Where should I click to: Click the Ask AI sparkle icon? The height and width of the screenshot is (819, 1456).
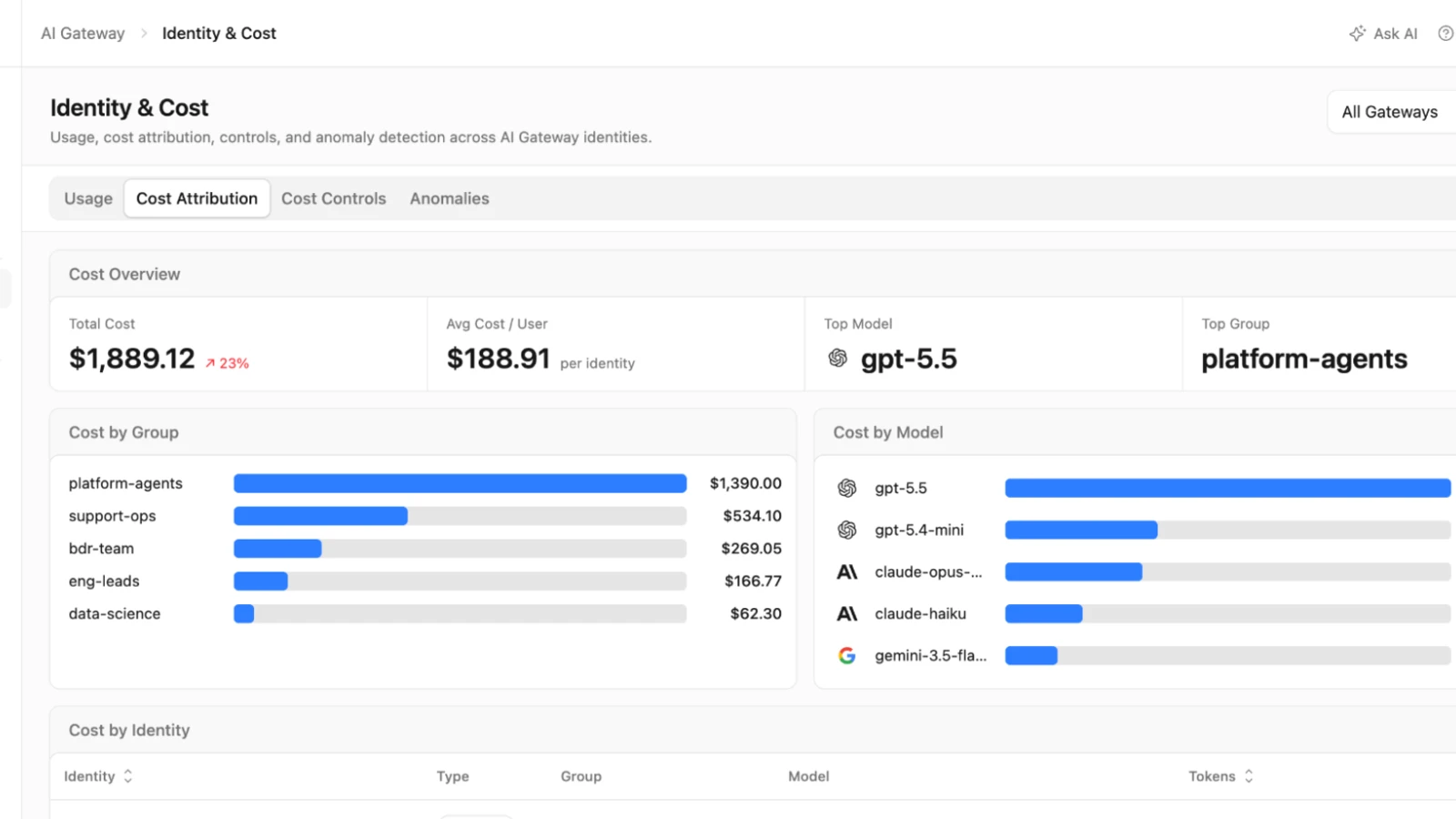coord(1357,34)
